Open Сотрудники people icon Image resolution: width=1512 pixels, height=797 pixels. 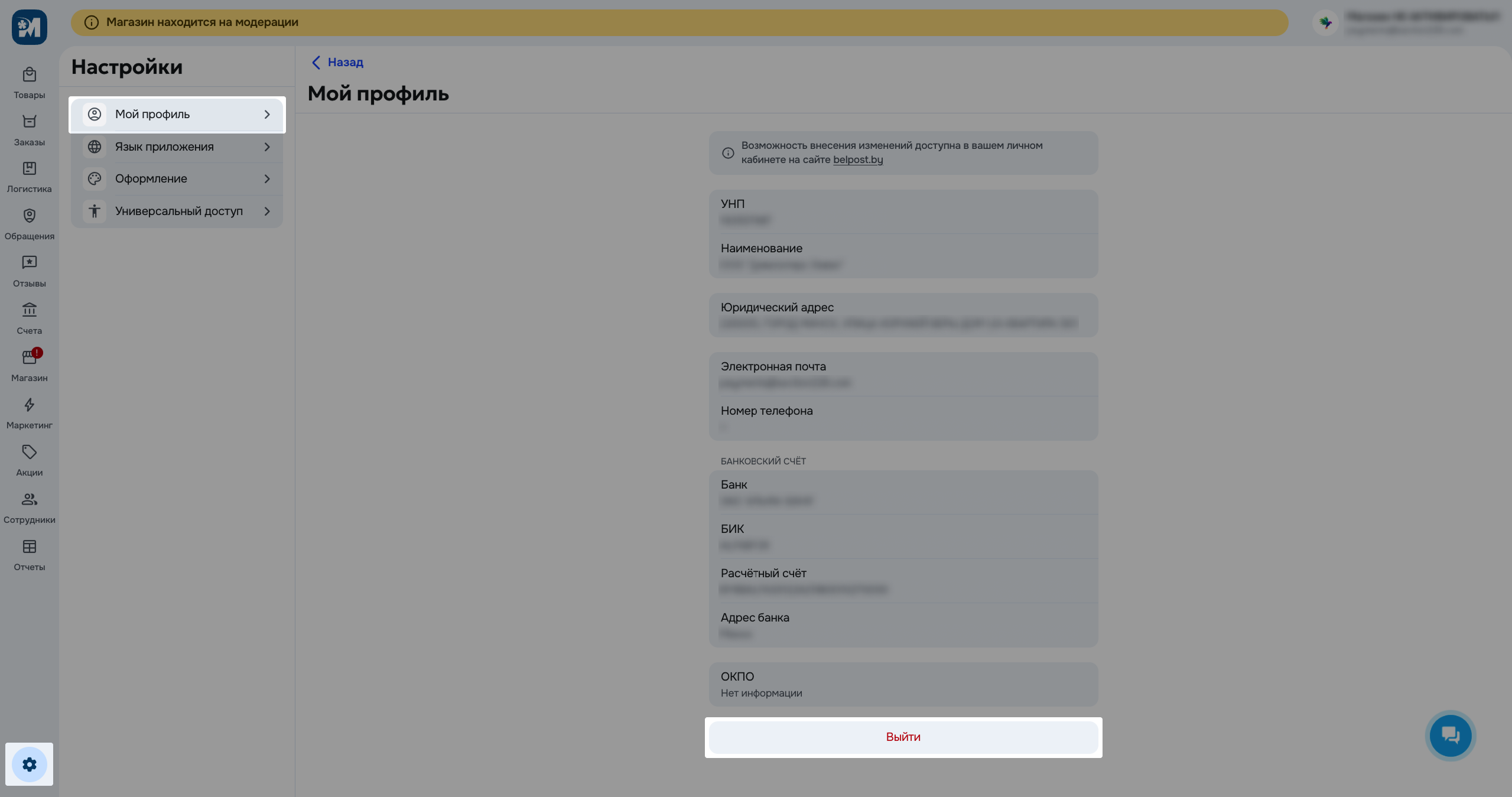pos(29,499)
